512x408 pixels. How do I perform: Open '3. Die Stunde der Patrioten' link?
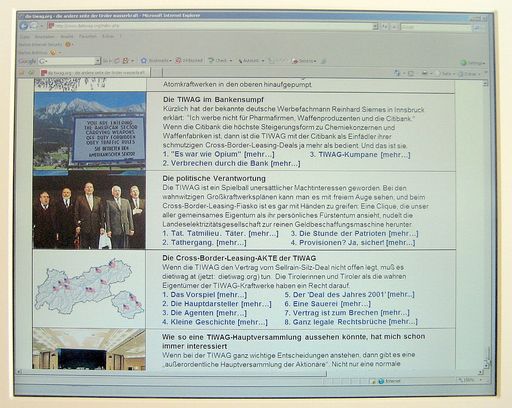pyautogui.click(x=355, y=233)
